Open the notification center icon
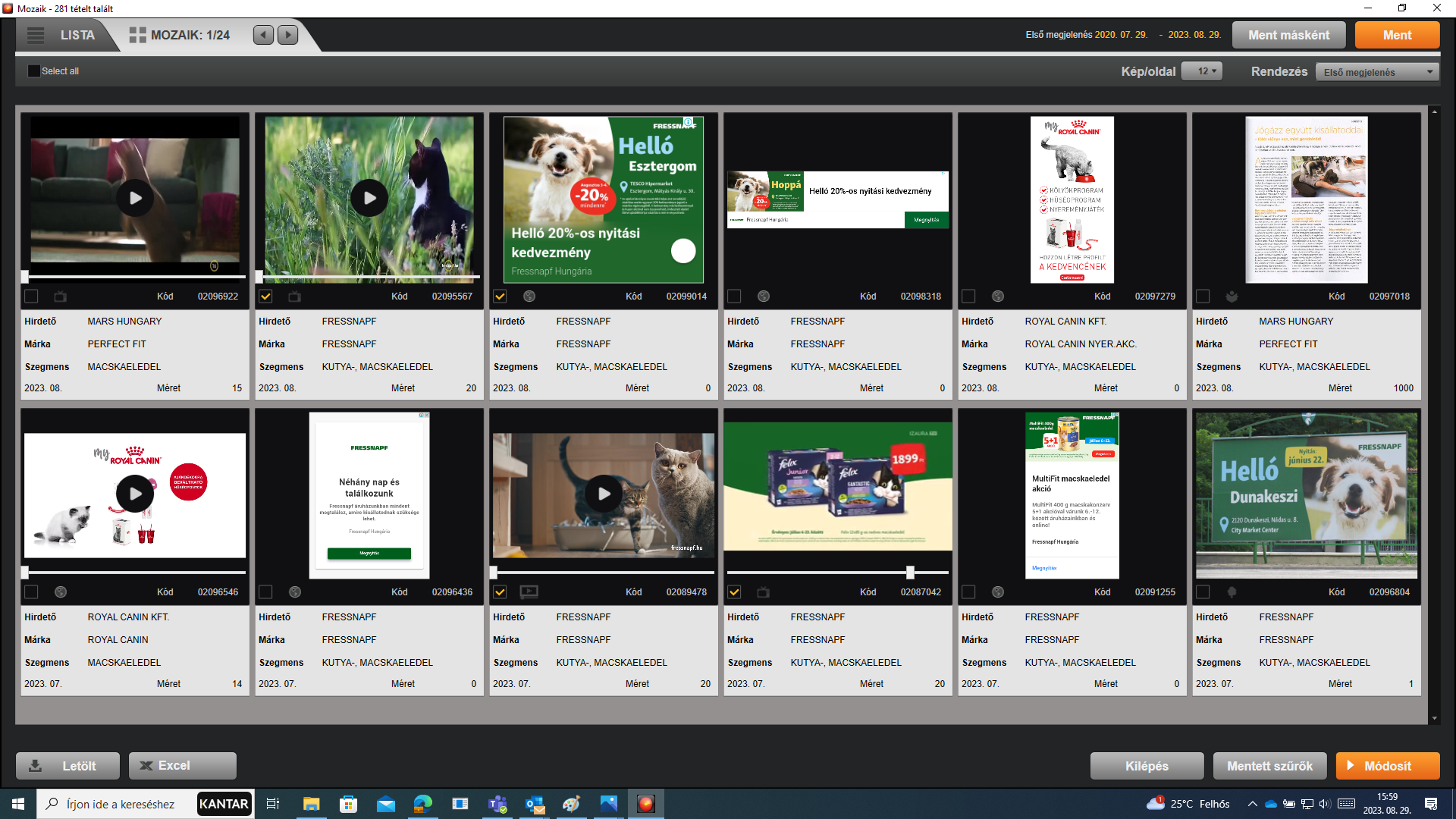The width and height of the screenshot is (1456, 819). [1431, 804]
